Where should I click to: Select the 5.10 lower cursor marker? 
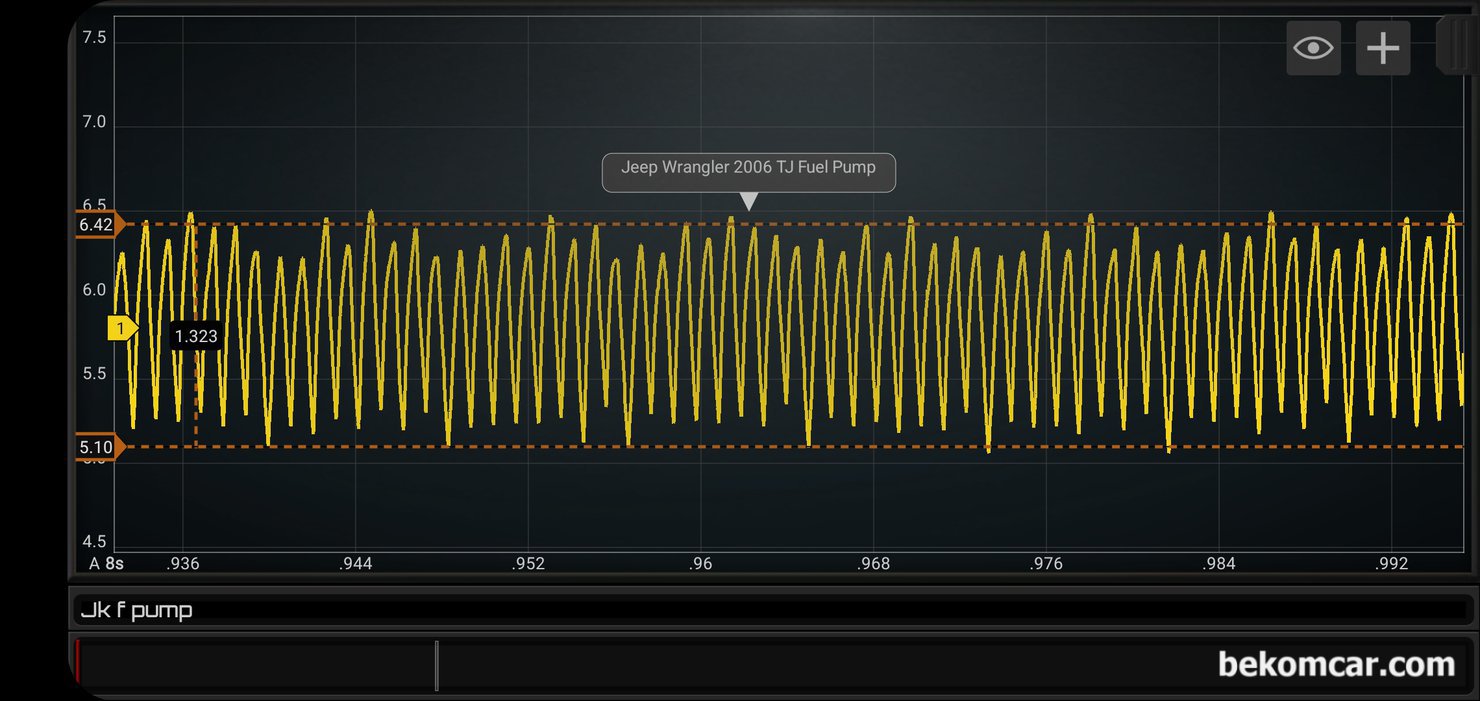click(x=99, y=447)
